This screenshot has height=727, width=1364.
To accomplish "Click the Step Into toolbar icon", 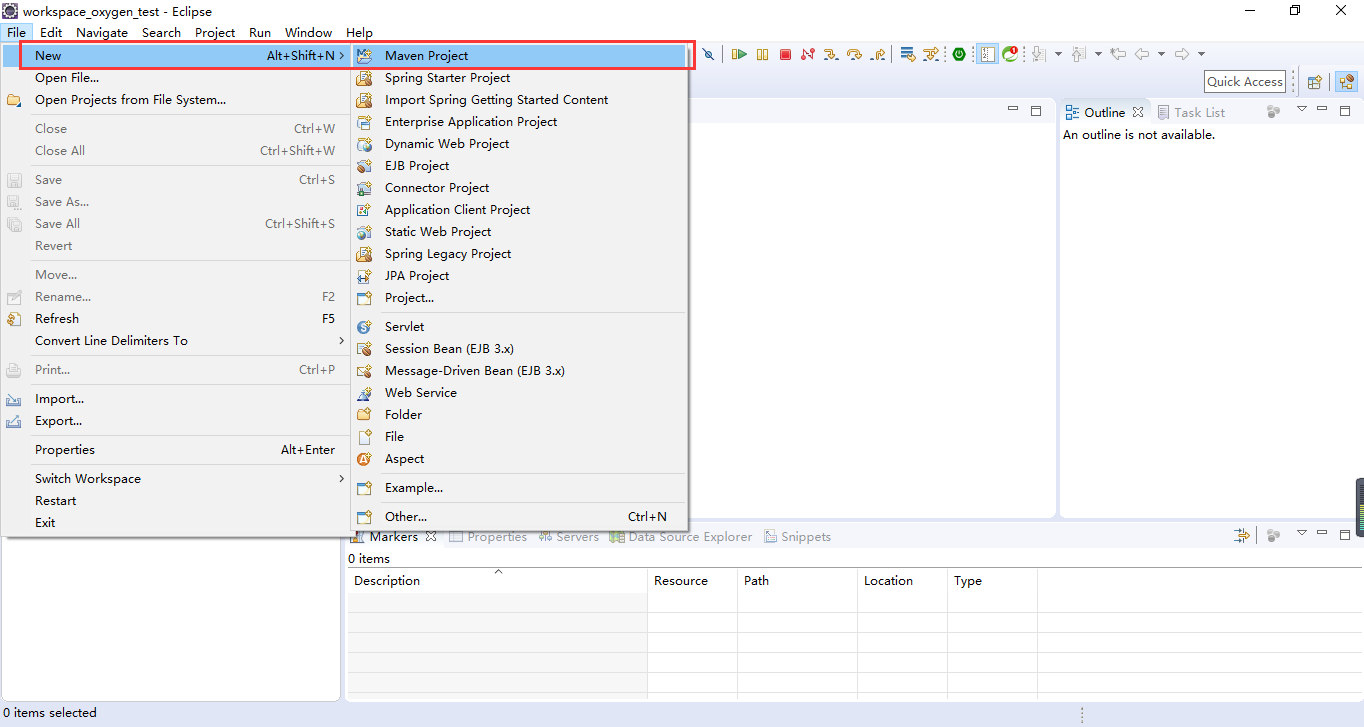I will [x=831, y=54].
